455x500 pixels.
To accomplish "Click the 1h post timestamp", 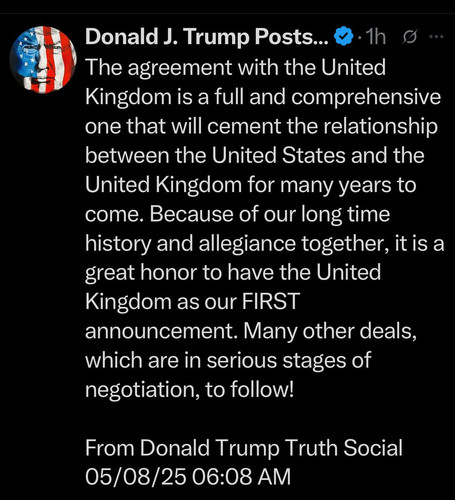I will [x=376, y=37].
